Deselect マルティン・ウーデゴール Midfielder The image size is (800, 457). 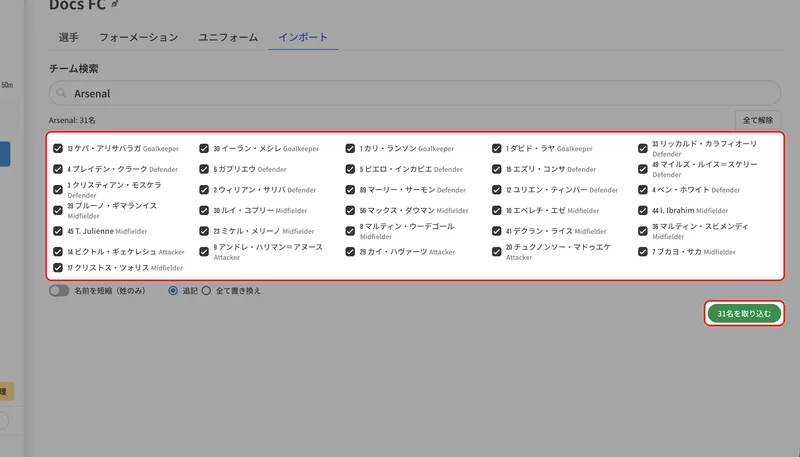(x=350, y=231)
